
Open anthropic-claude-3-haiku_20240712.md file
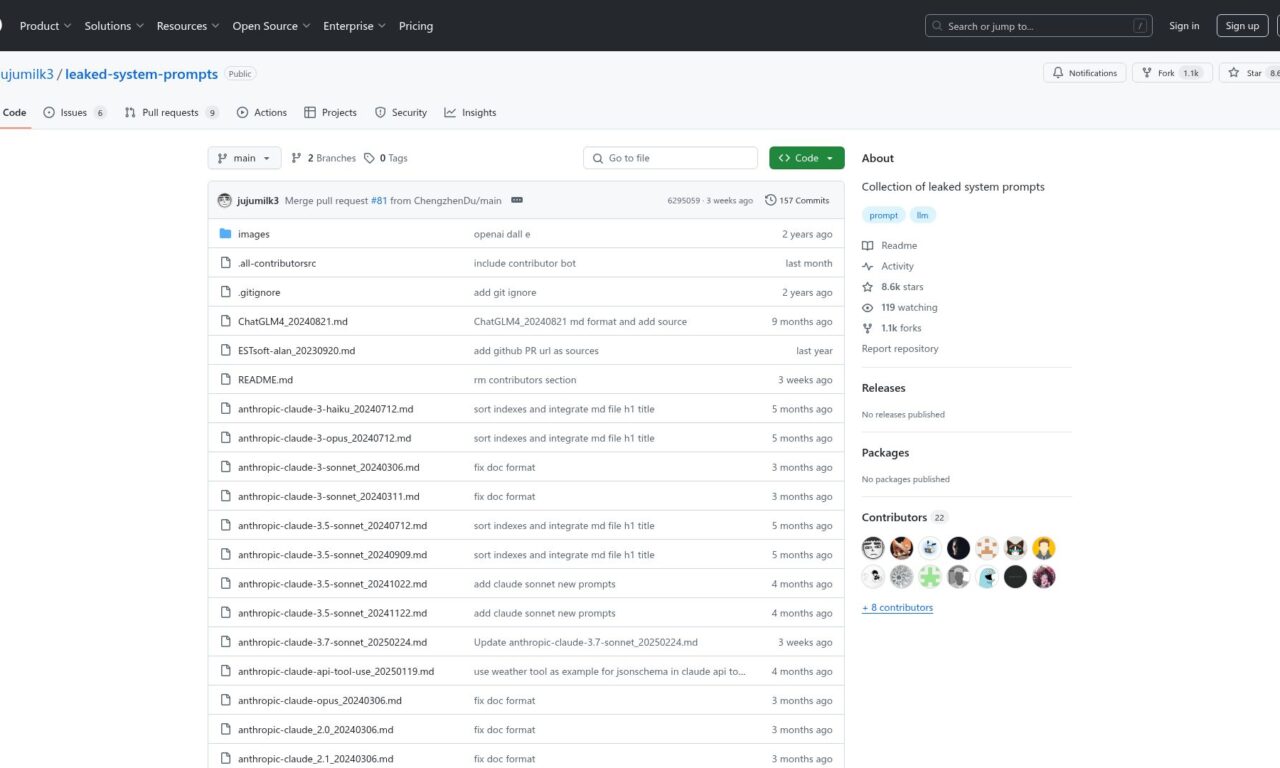pyautogui.click(x=325, y=409)
